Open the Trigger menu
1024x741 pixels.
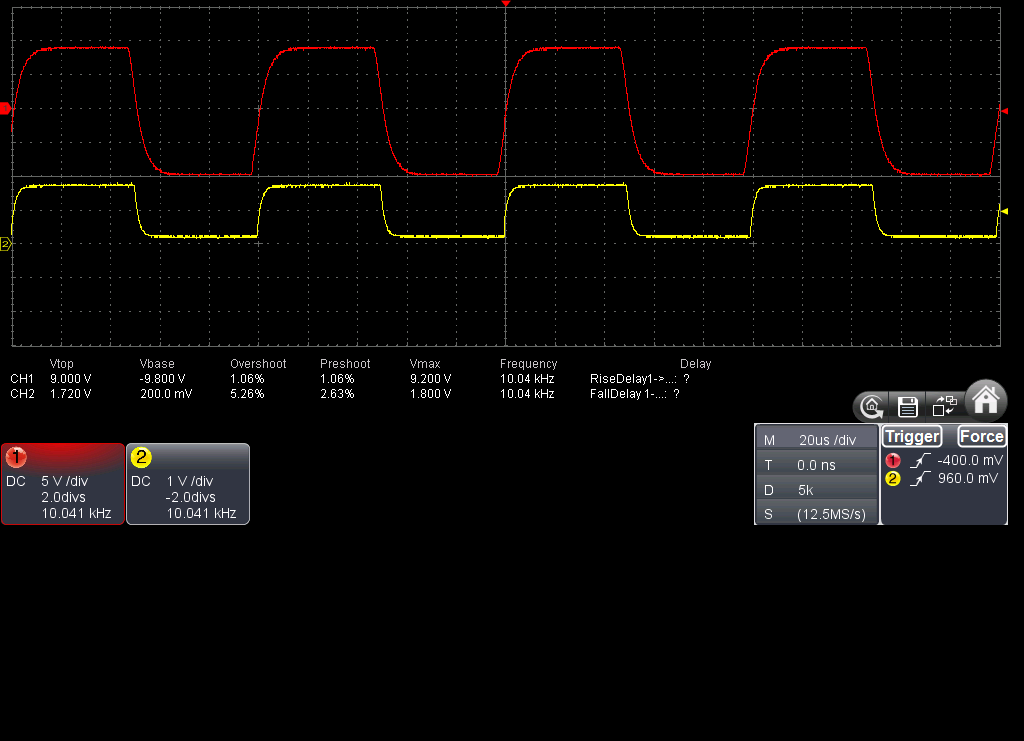911,437
